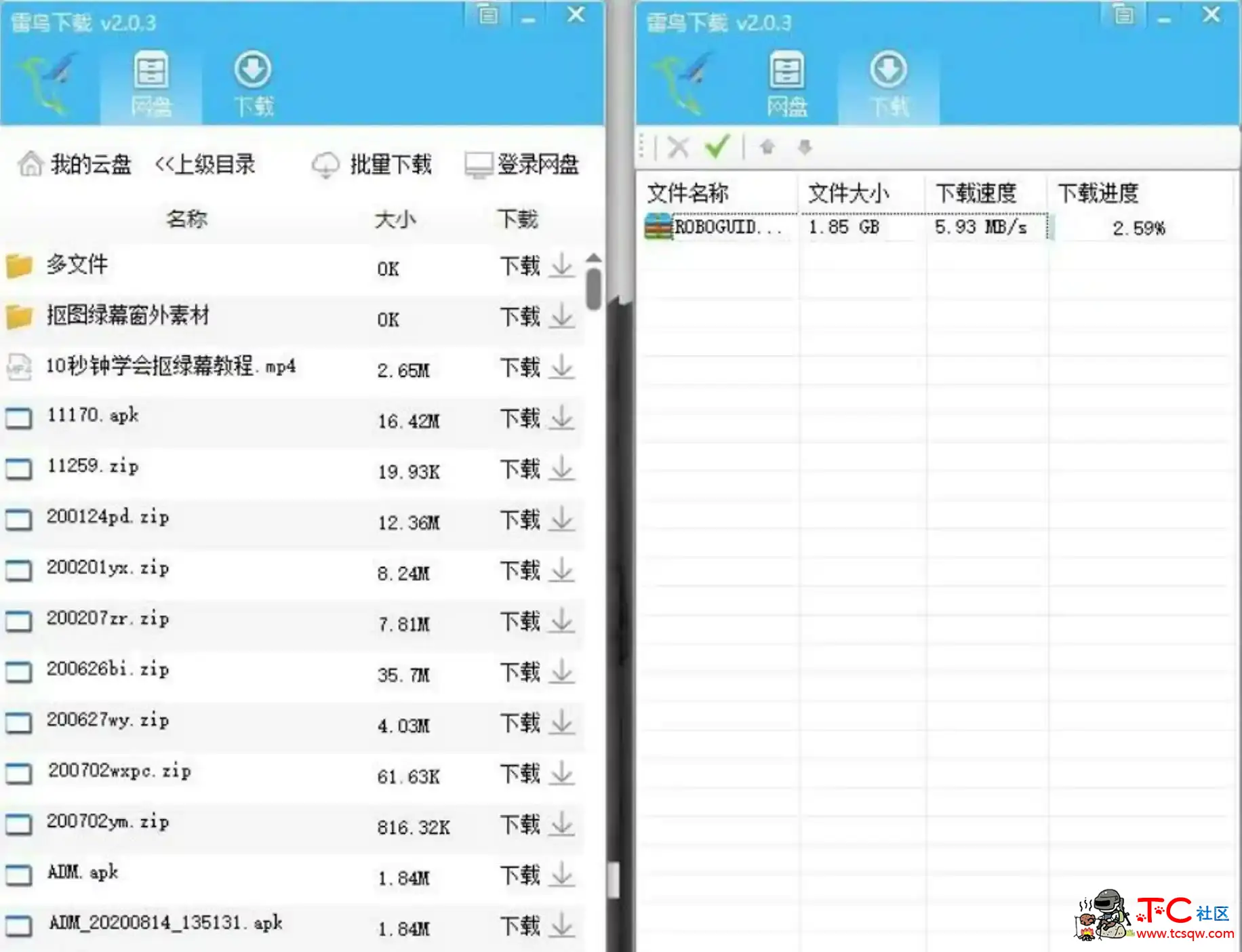Download ADM.apk file
The width and height of the screenshot is (1242, 952).
click(537, 875)
